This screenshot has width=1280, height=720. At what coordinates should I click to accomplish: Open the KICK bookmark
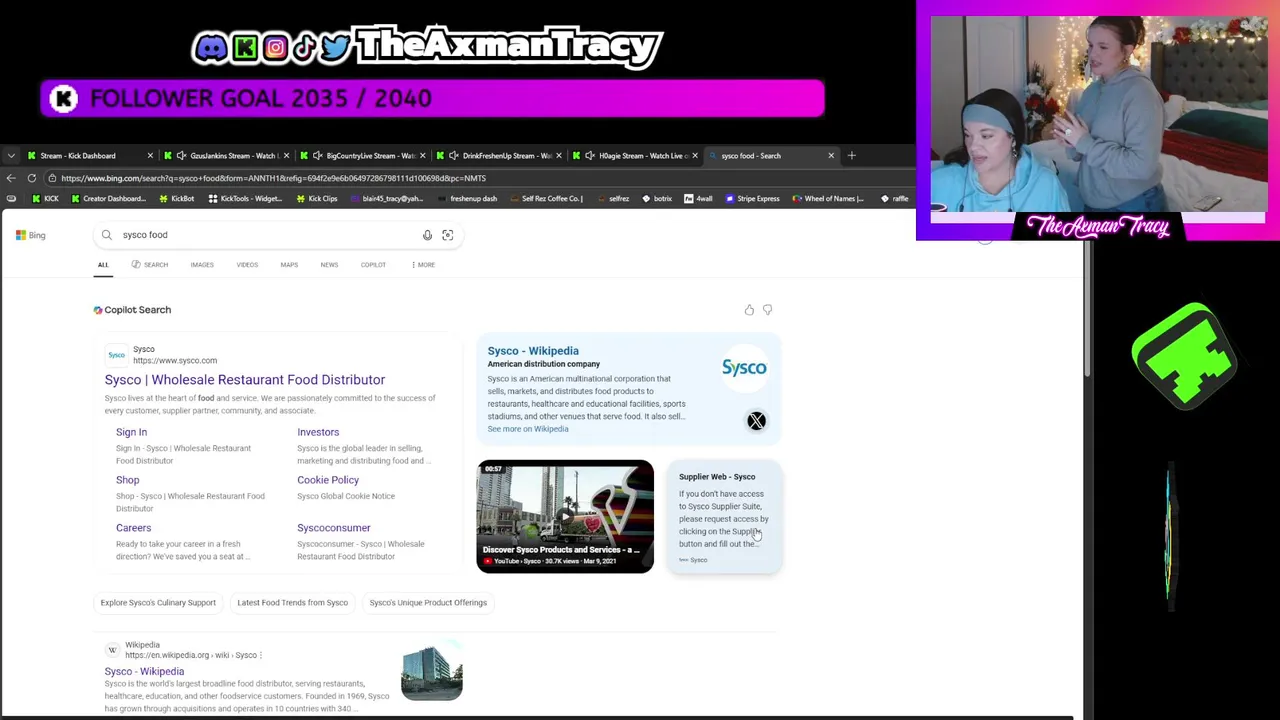(x=45, y=198)
